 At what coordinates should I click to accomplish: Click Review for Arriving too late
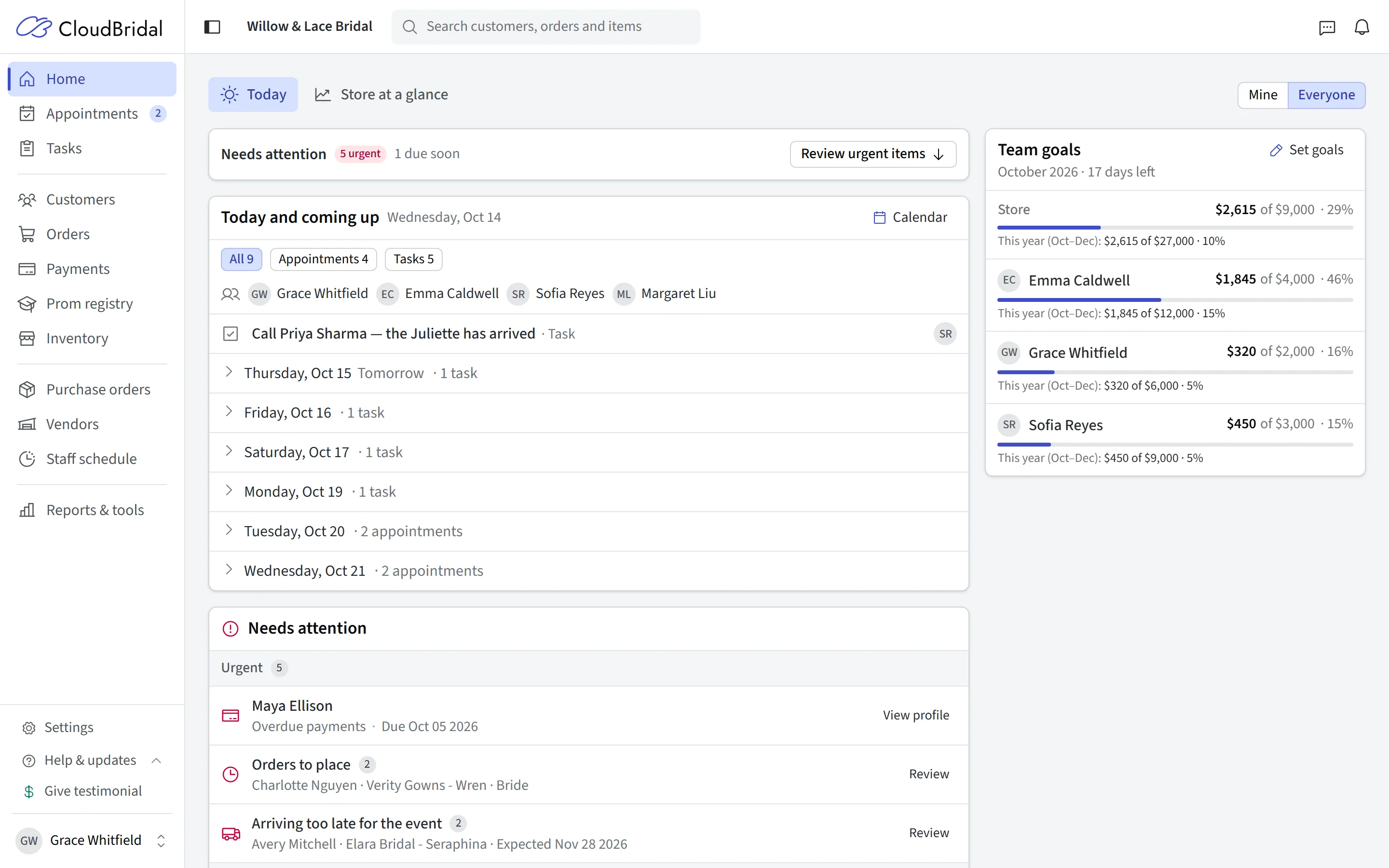pos(929,833)
